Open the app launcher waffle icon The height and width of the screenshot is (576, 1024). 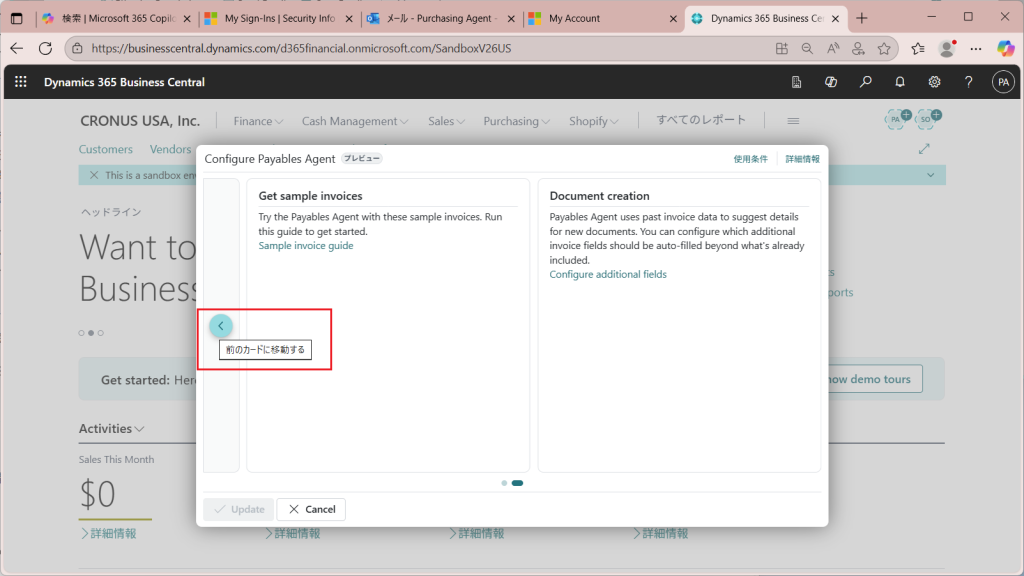[21, 82]
